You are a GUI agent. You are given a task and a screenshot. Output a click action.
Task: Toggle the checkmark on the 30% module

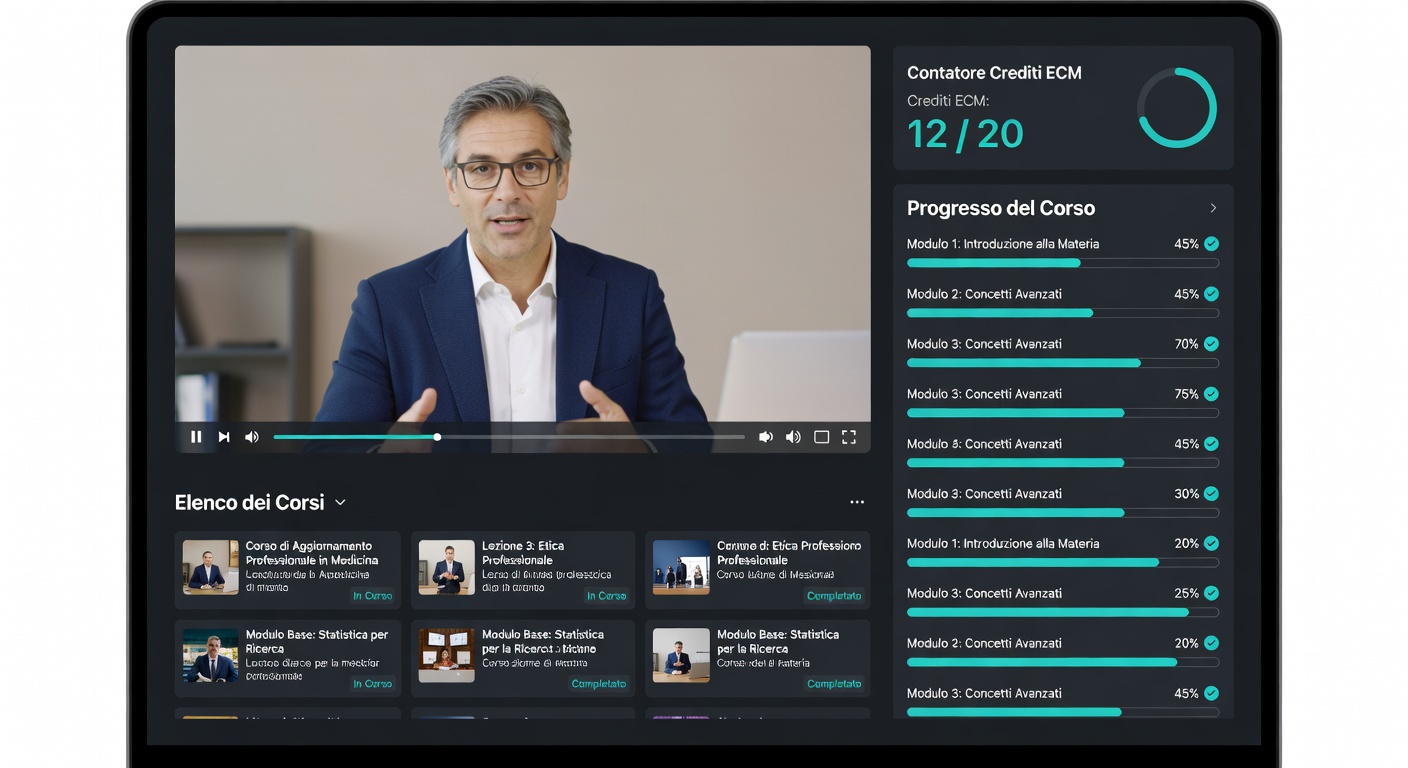tap(1211, 494)
